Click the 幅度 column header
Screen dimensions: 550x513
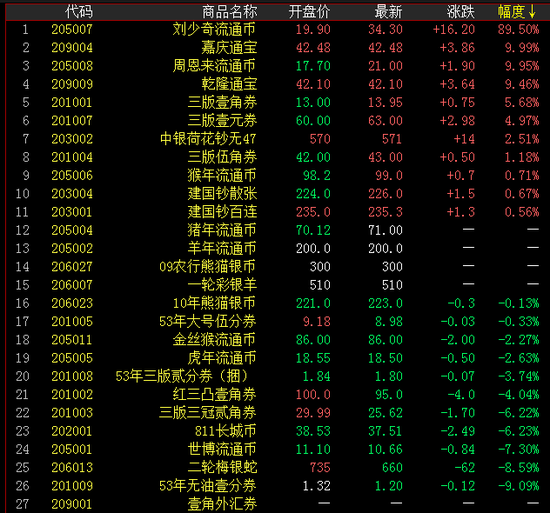point(511,12)
